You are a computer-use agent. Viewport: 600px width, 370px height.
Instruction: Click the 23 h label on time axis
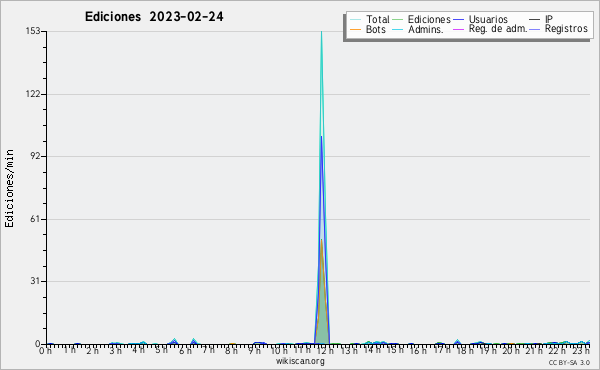pos(582,350)
